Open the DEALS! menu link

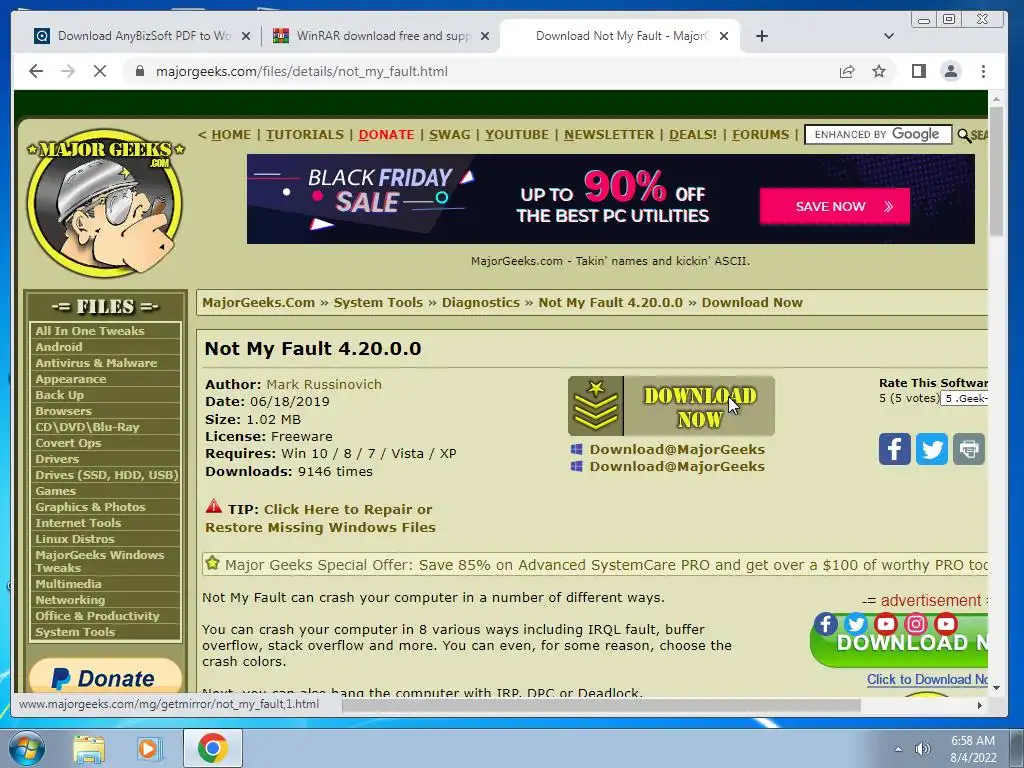tap(693, 135)
